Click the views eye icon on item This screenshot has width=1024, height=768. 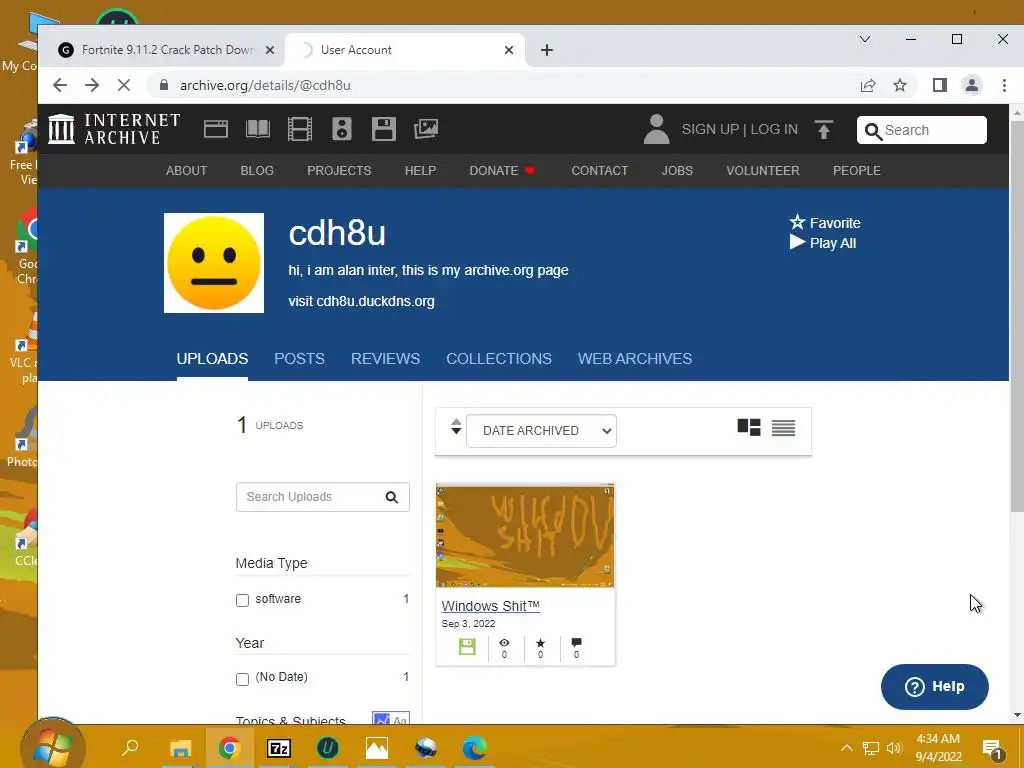[504, 643]
